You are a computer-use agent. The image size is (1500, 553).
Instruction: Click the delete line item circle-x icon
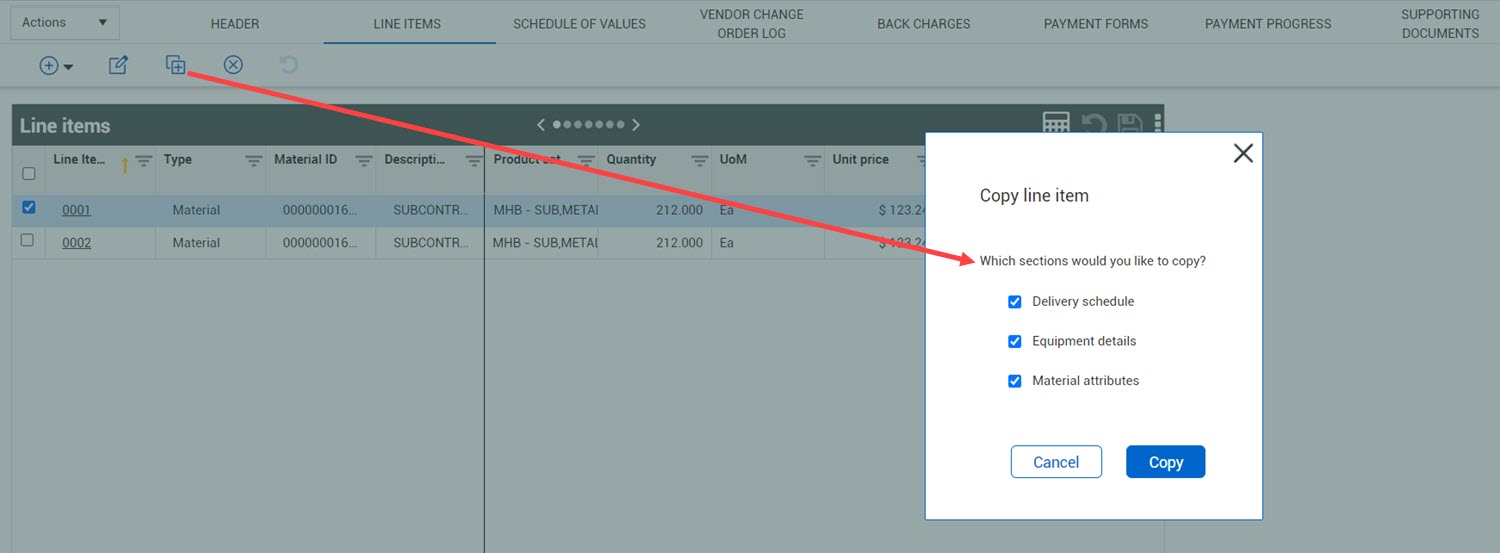(233, 65)
